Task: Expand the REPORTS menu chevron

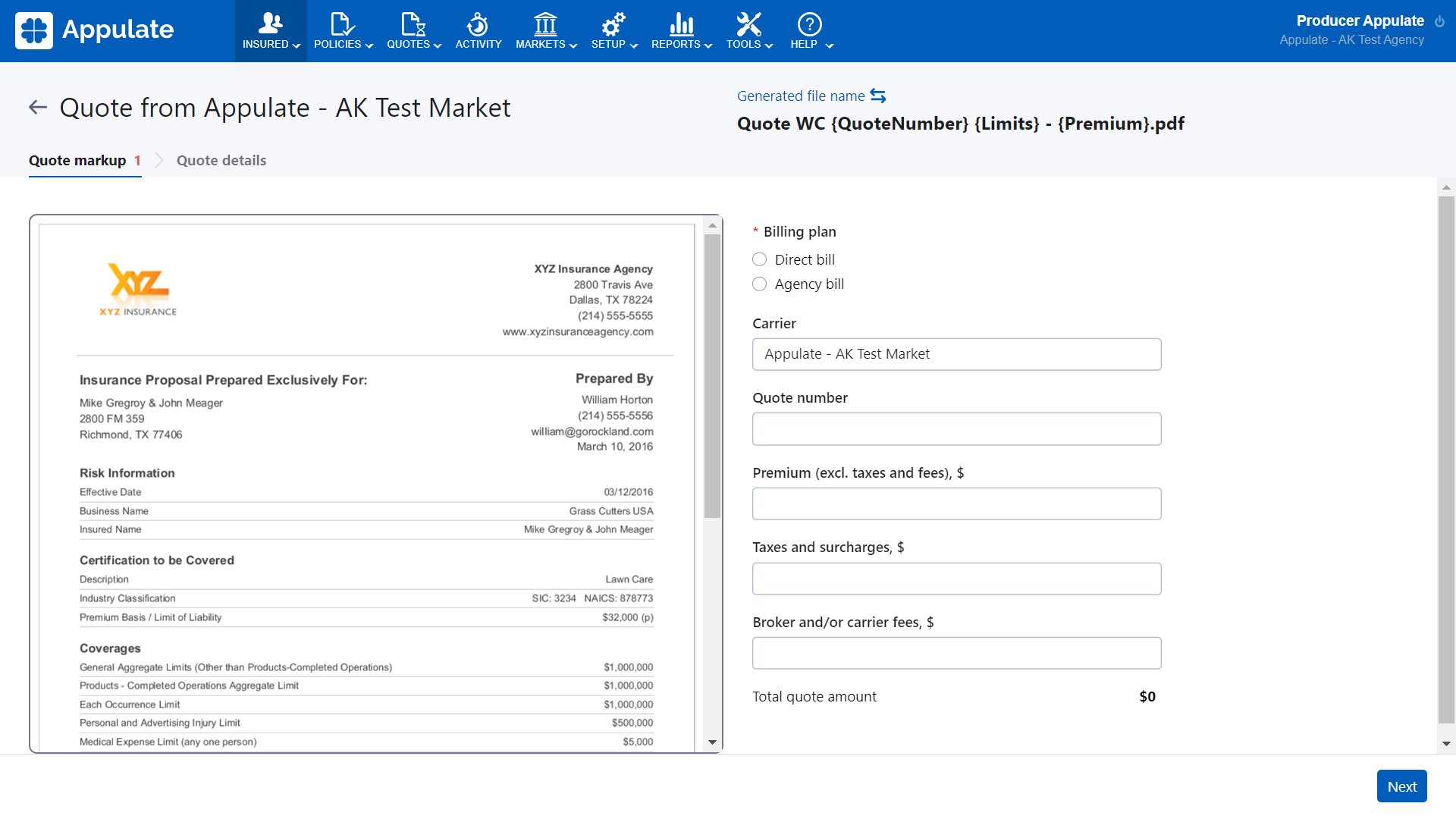Action: [708, 45]
